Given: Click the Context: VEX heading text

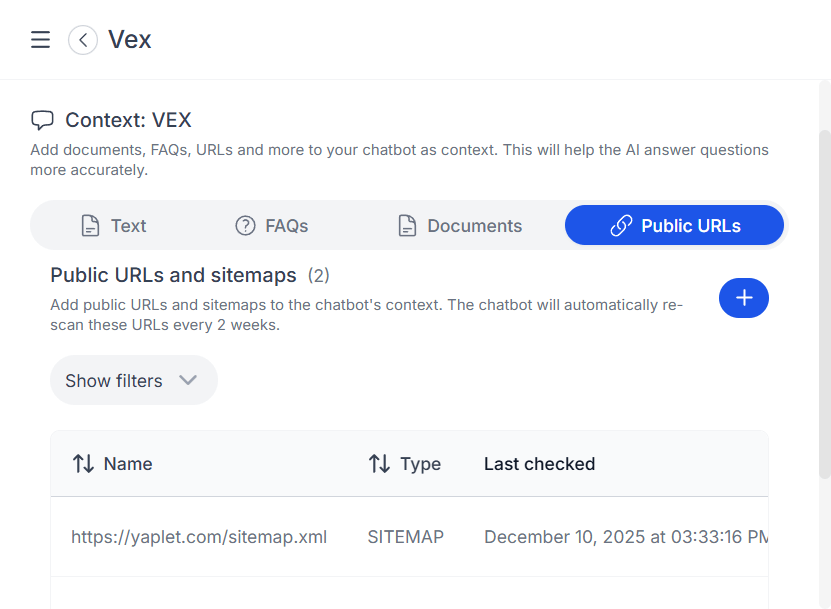Looking at the screenshot, I should pyautogui.click(x=128, y=121).
